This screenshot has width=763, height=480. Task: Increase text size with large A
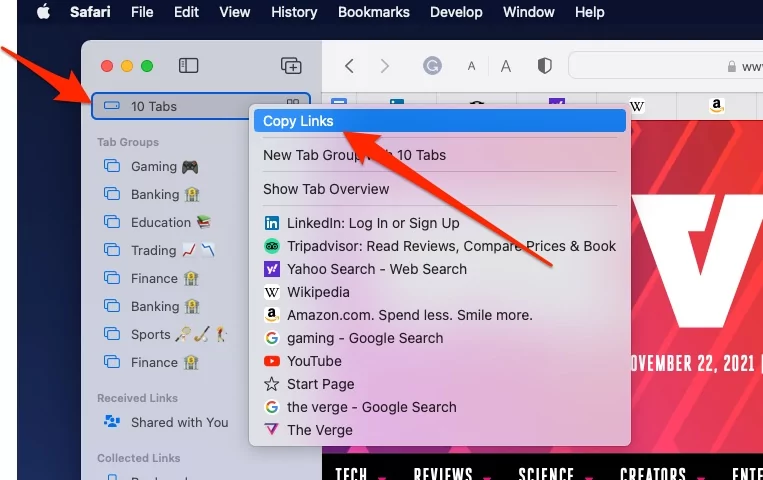pos(506,66)
